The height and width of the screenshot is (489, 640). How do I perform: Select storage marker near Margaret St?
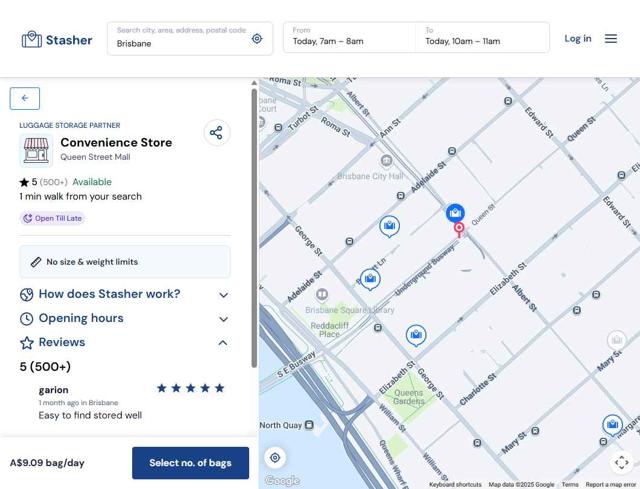pyautogui.click(x=612, y=425)
